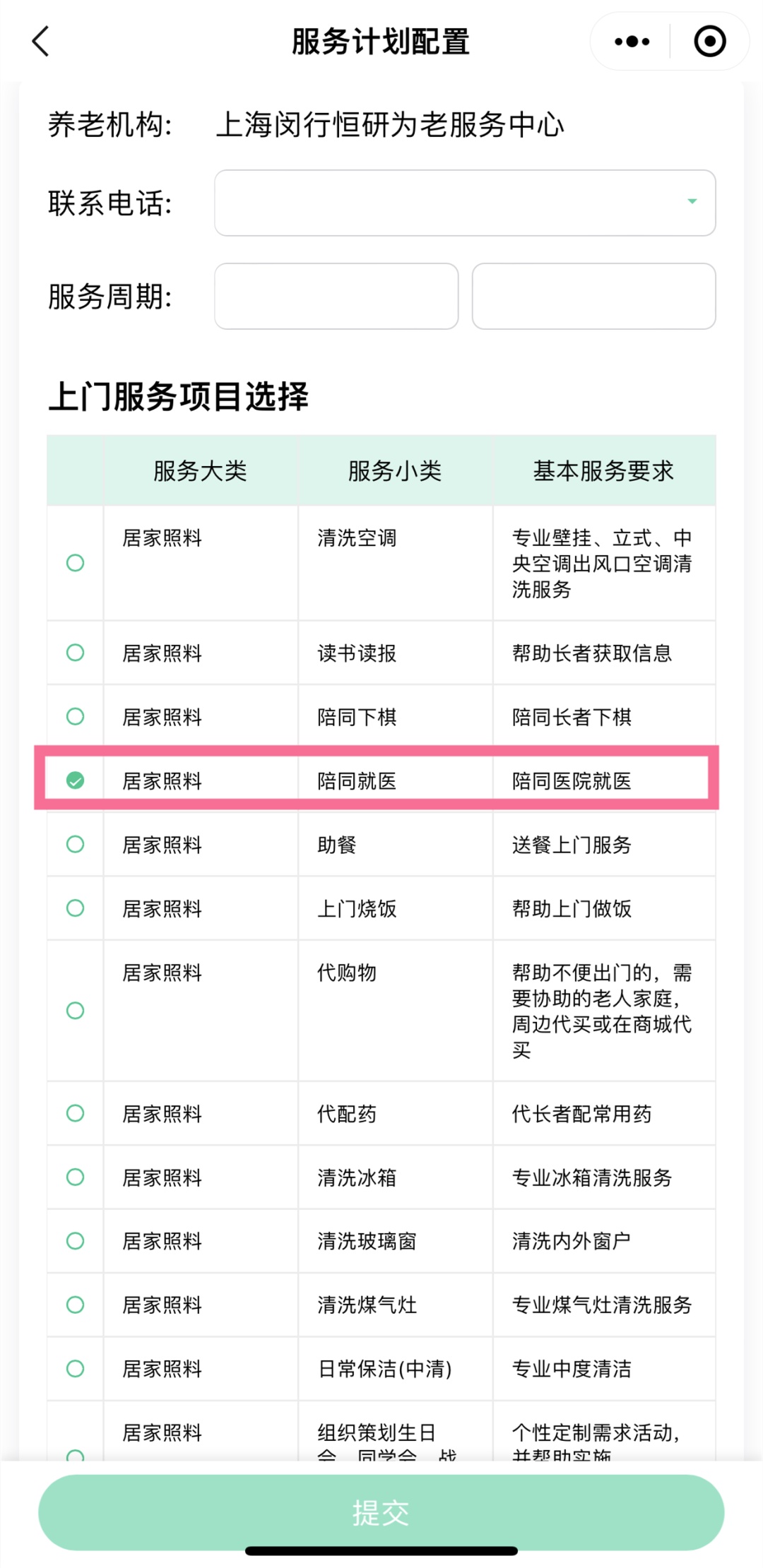Select the 读书读报 service radio button

(x=75, y=653)
